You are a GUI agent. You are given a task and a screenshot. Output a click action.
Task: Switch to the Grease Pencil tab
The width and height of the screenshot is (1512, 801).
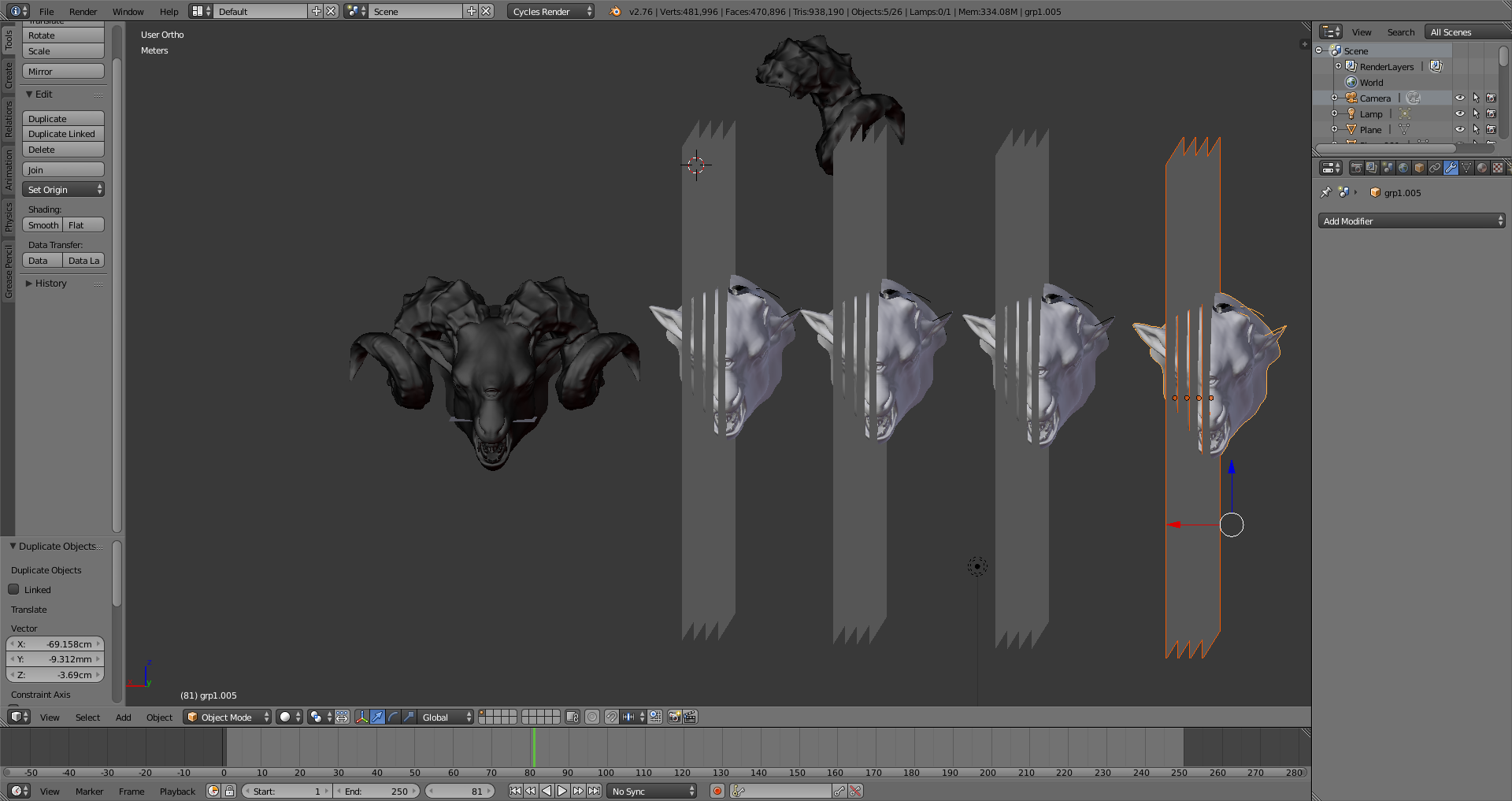click(9, 272)
